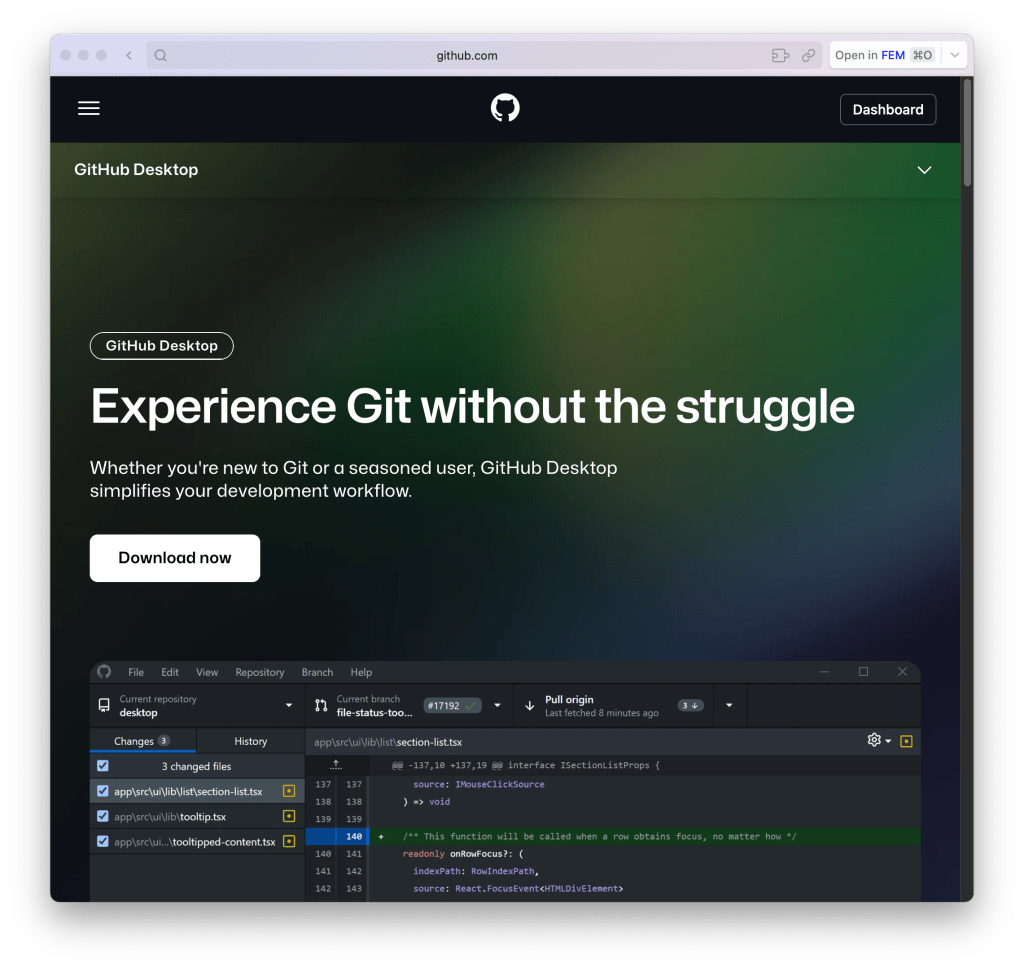Open the Pull origin options dropdown arrow
1024x968 pixels.
coord(729,705)
